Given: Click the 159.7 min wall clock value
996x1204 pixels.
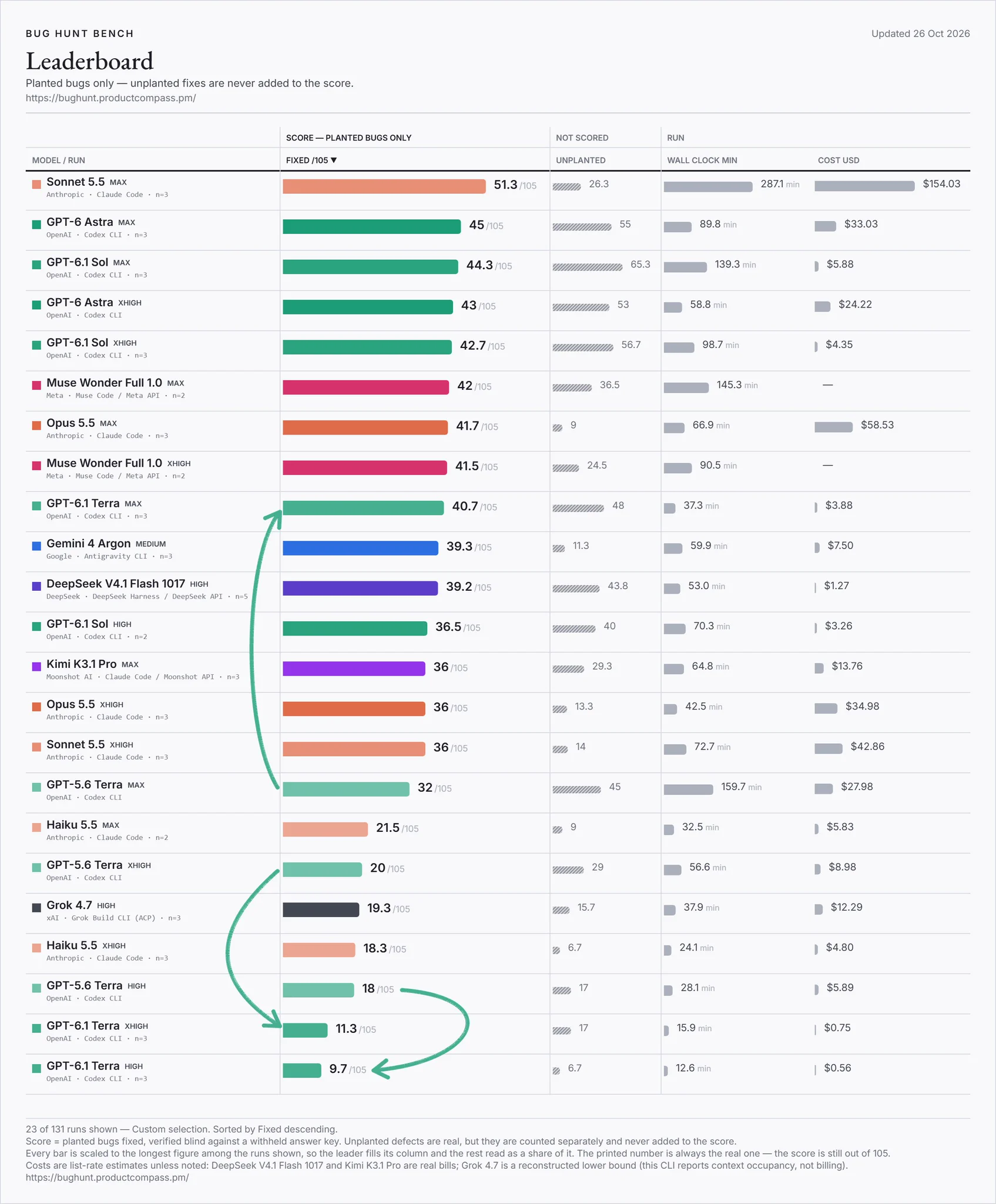Looking at the screenshot, I should coord(742,787).
